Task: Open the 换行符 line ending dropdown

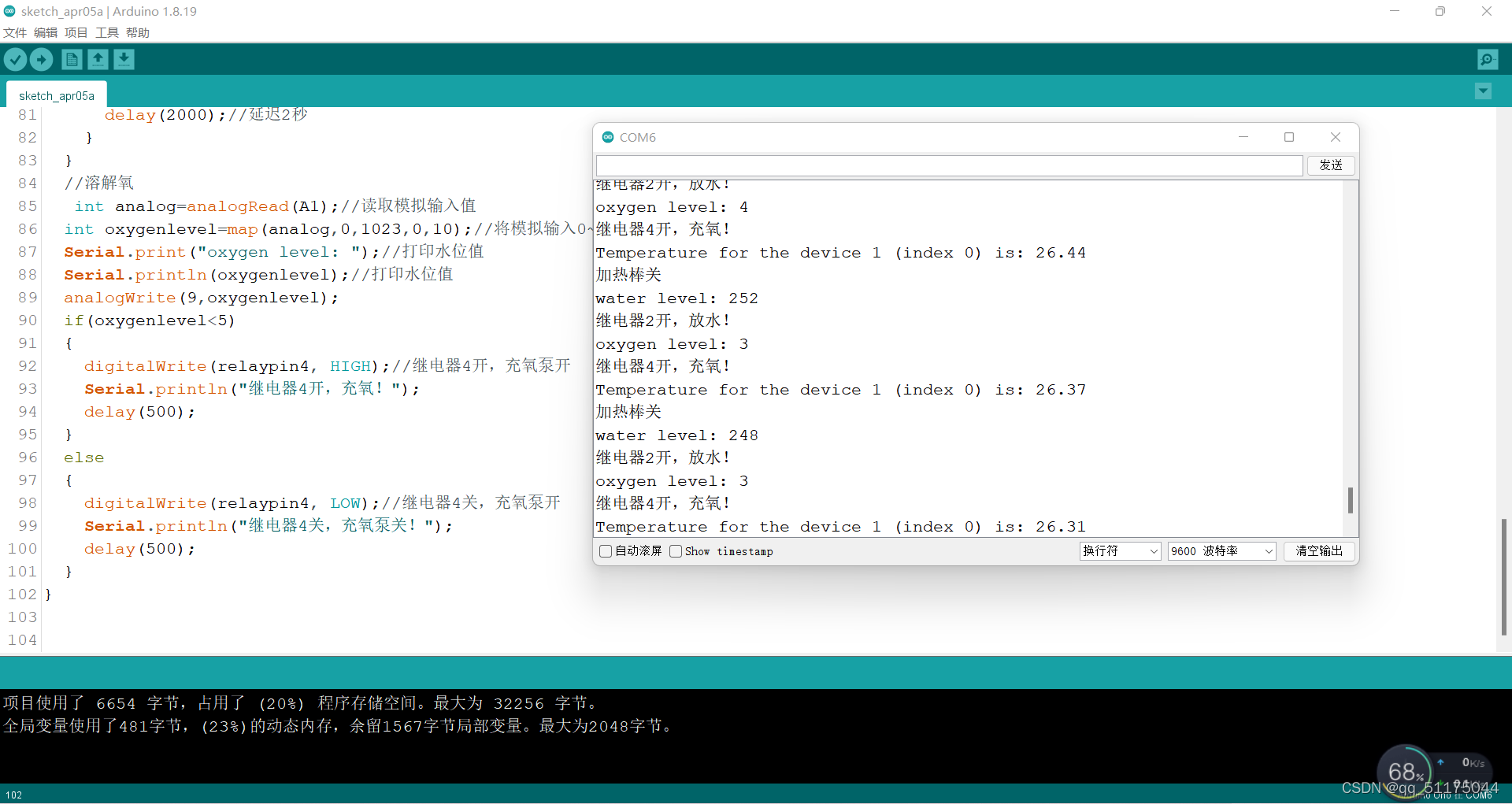Action: click(1120, 551)
